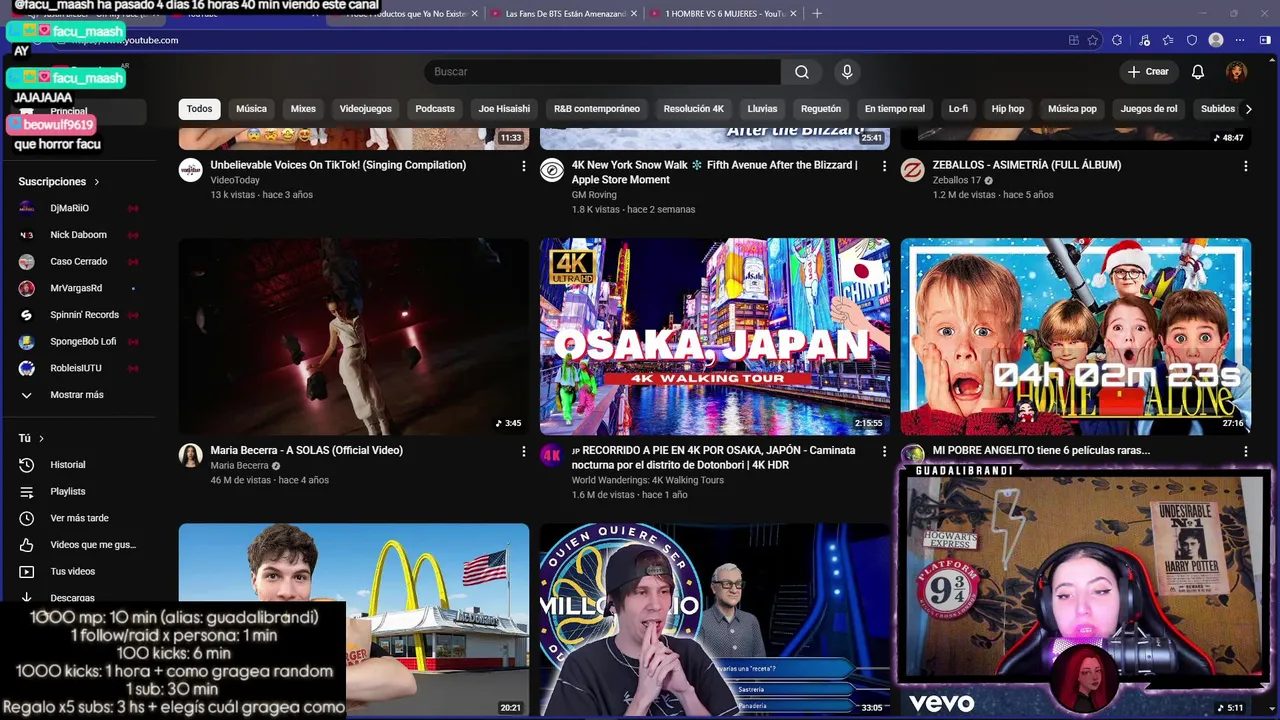Viewport: 1280px width, 720px height.
Task: Open the Zeballos 17 channel avatar
Action: pos(912,170)
